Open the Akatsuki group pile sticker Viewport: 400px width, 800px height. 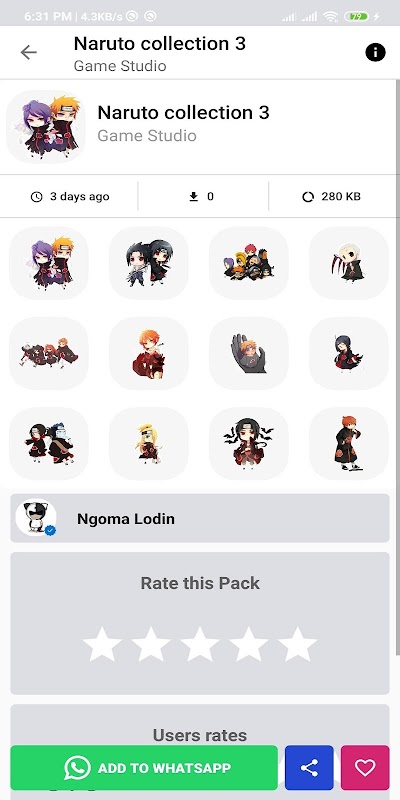(x=249, y=263)
